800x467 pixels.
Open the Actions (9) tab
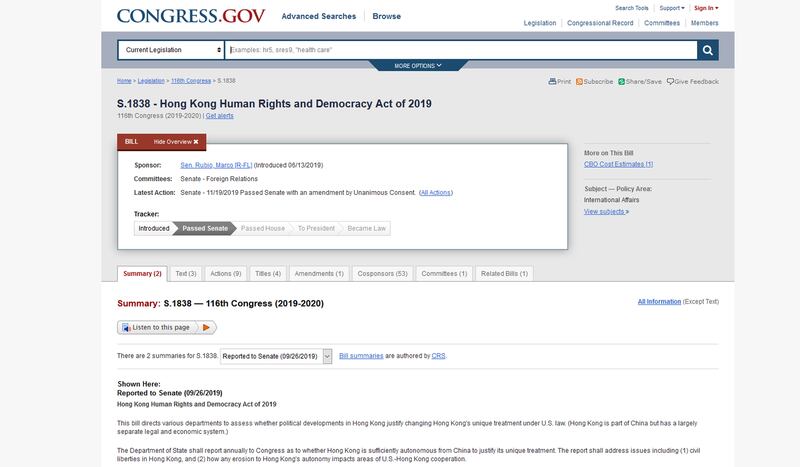coord(225,273)
